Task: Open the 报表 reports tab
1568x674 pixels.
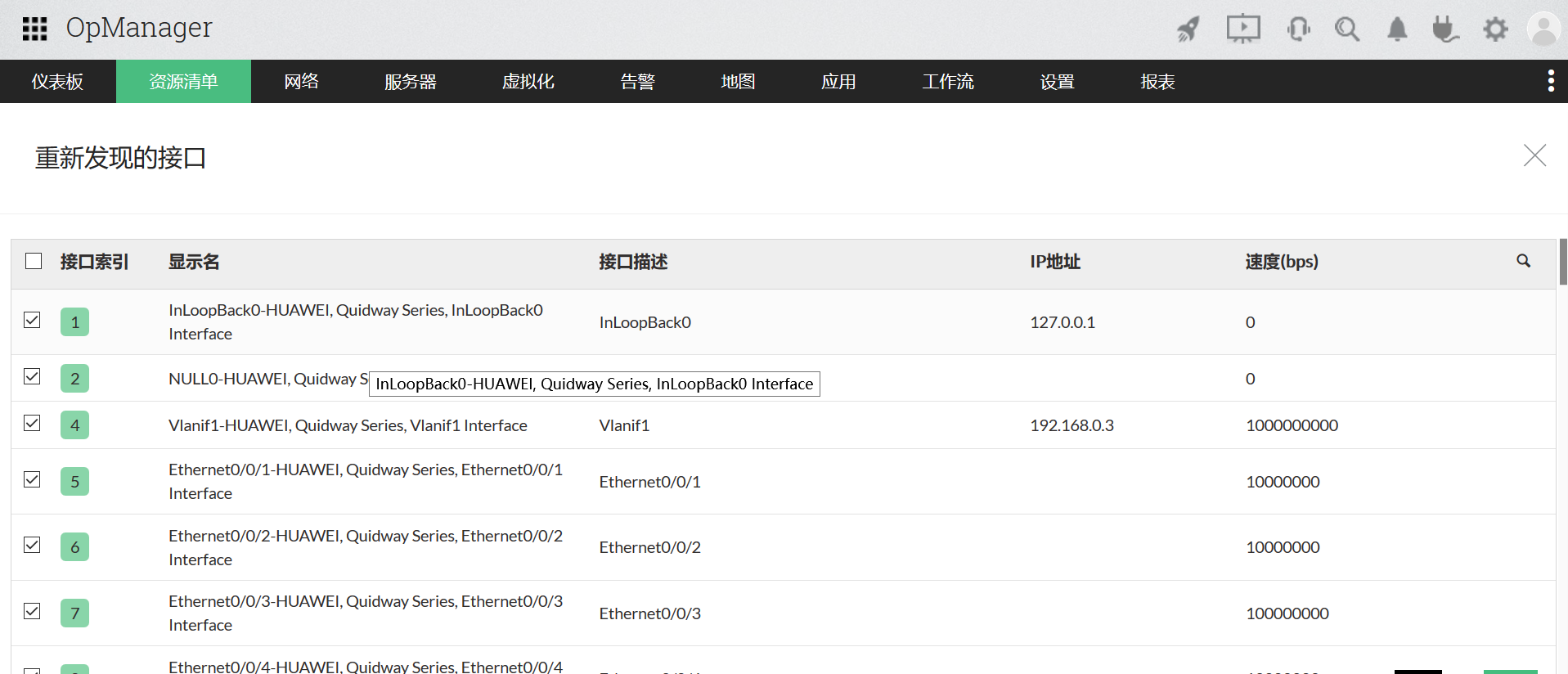Action: [1157, 81]
